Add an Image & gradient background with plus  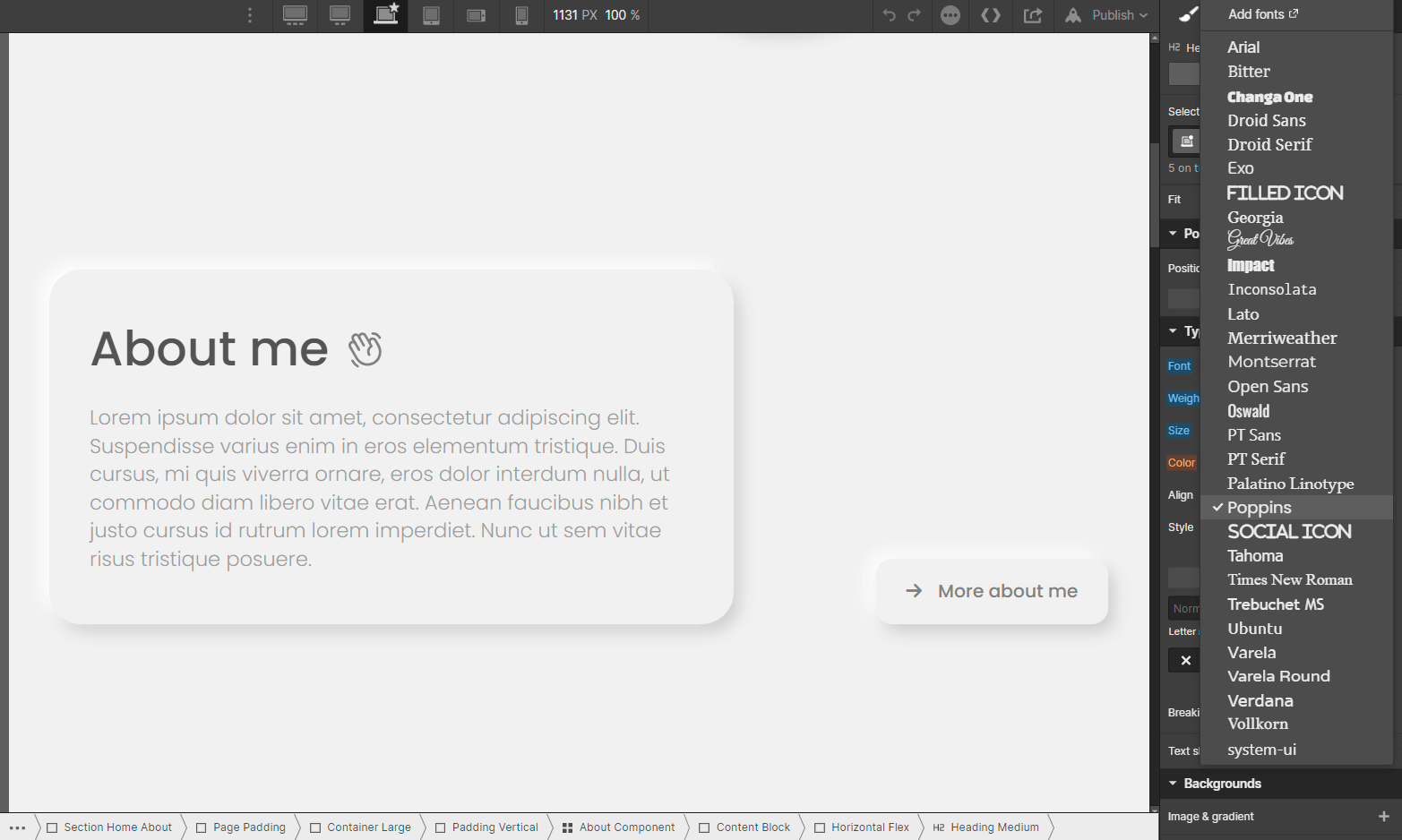[x=1383, y=817]
